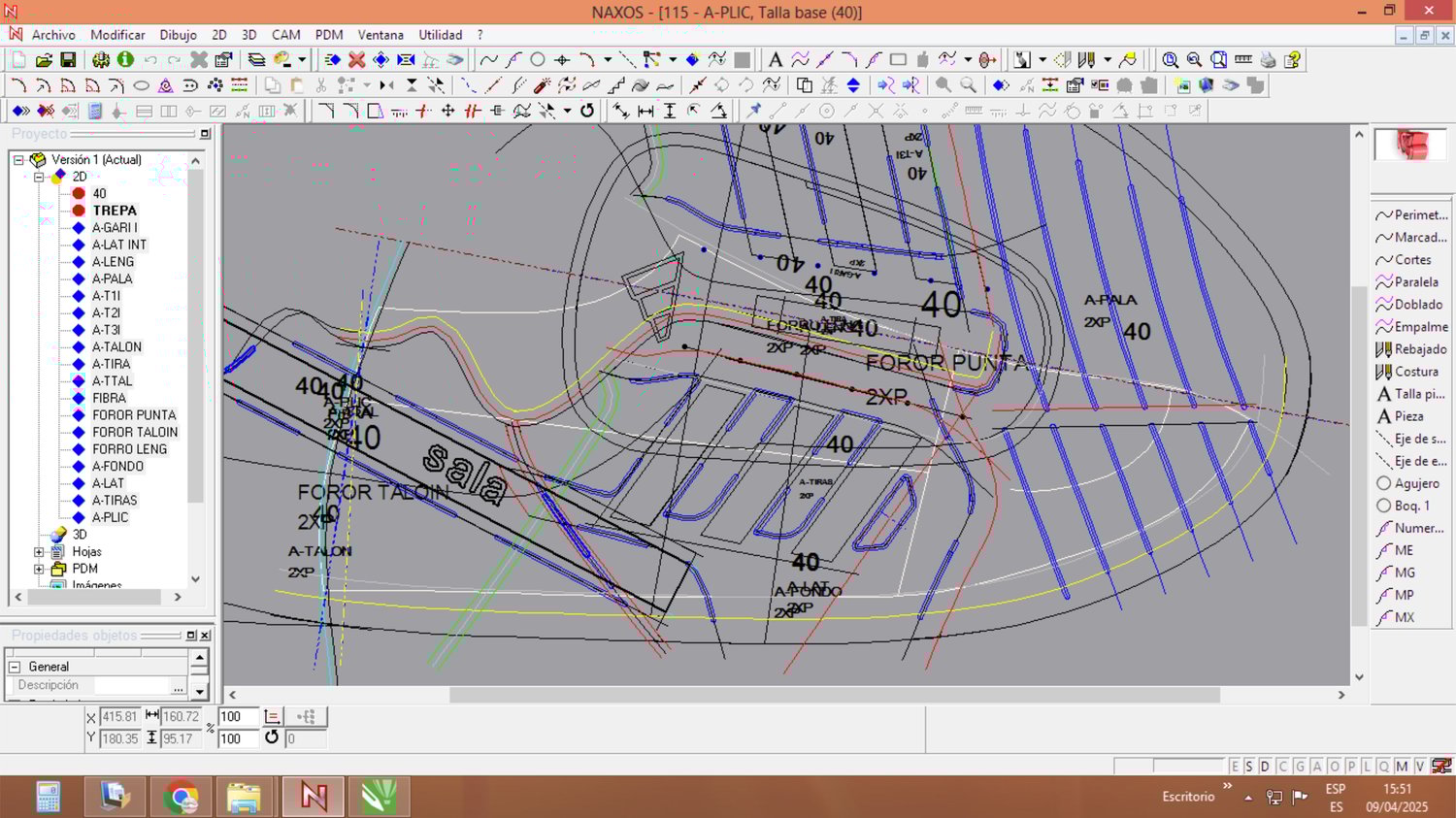Click the red X delete icon
Viewport: 1456px width, 818px height.
point(356,60)
